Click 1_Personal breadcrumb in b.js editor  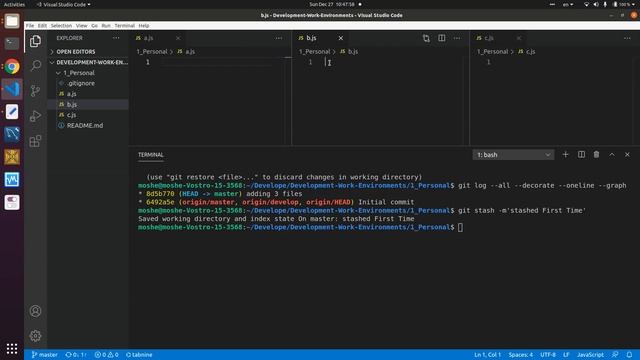click(314, 52)
